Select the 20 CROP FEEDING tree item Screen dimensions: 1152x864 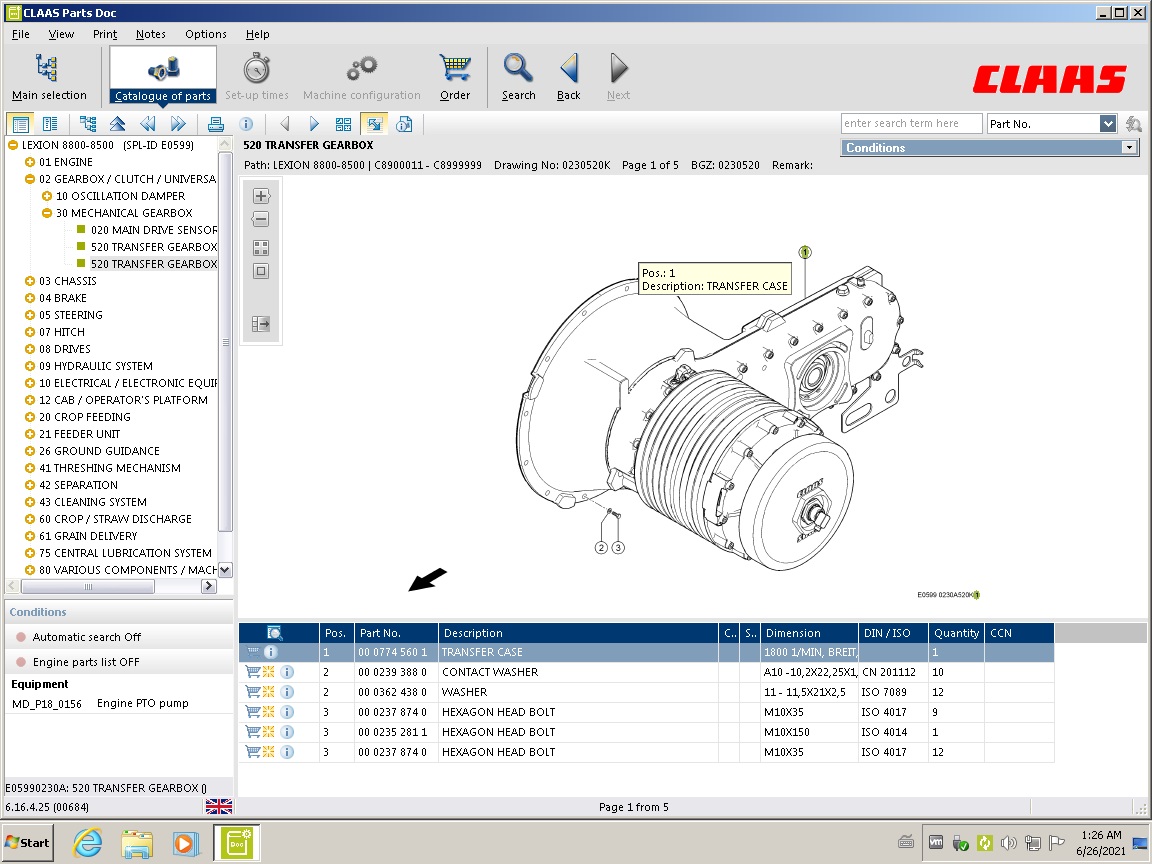84,417
